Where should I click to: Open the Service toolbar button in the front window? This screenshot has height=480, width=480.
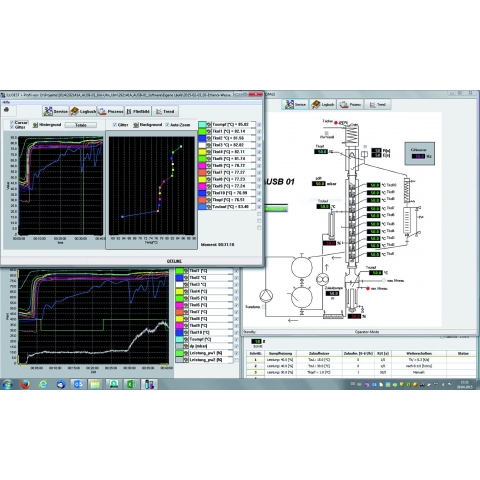56,111
